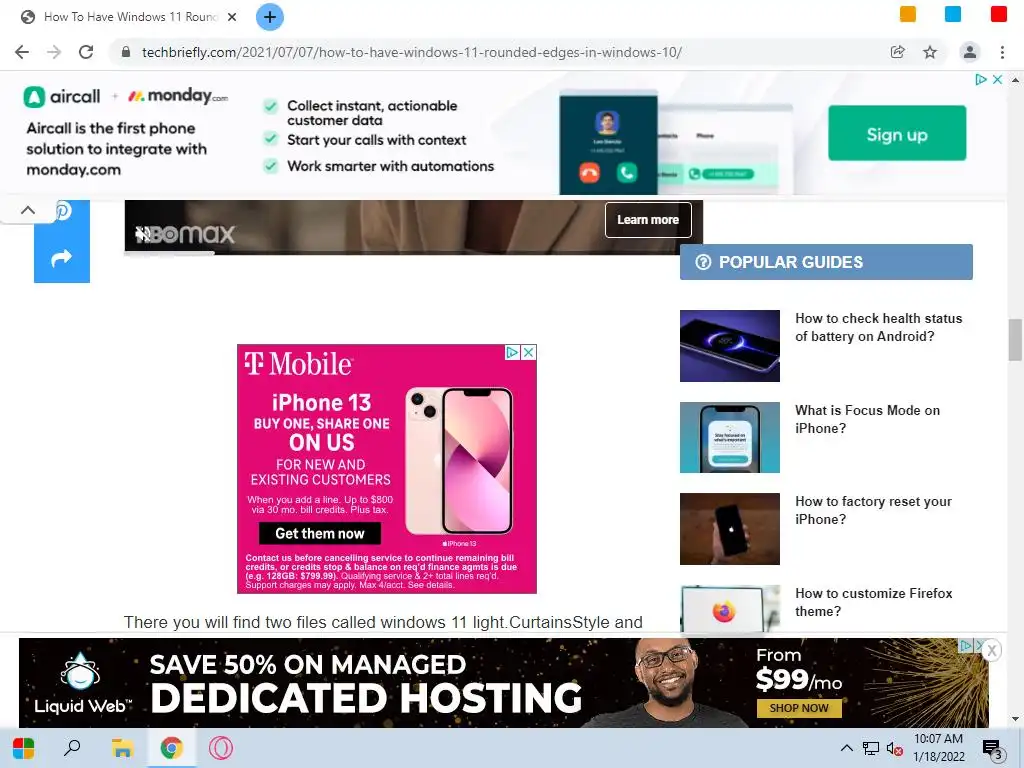Share article on Pinterest
Viewport: 1024px width, 768px height.
pyautogui.click(x=62, y=210)
